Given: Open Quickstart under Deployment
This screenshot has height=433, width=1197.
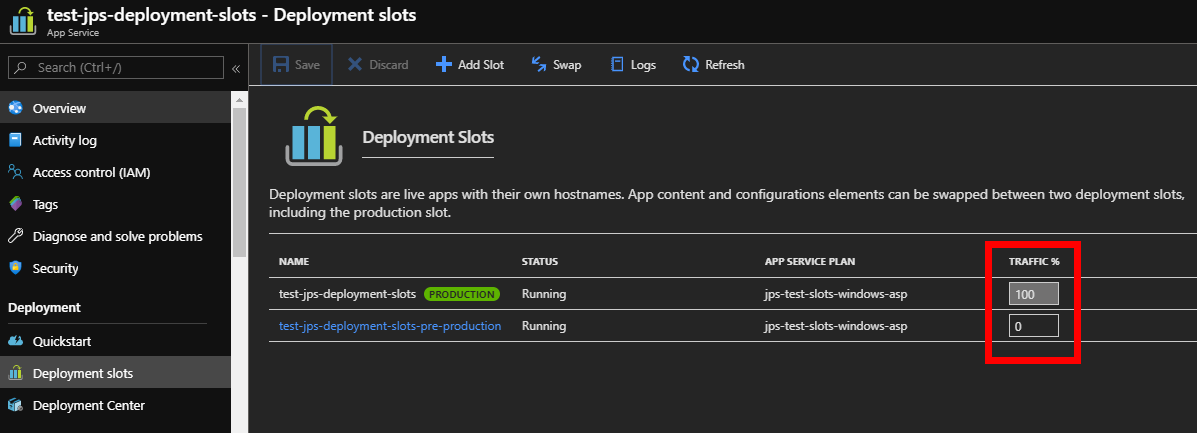Looking at the screenshot, I should point(61,341).
